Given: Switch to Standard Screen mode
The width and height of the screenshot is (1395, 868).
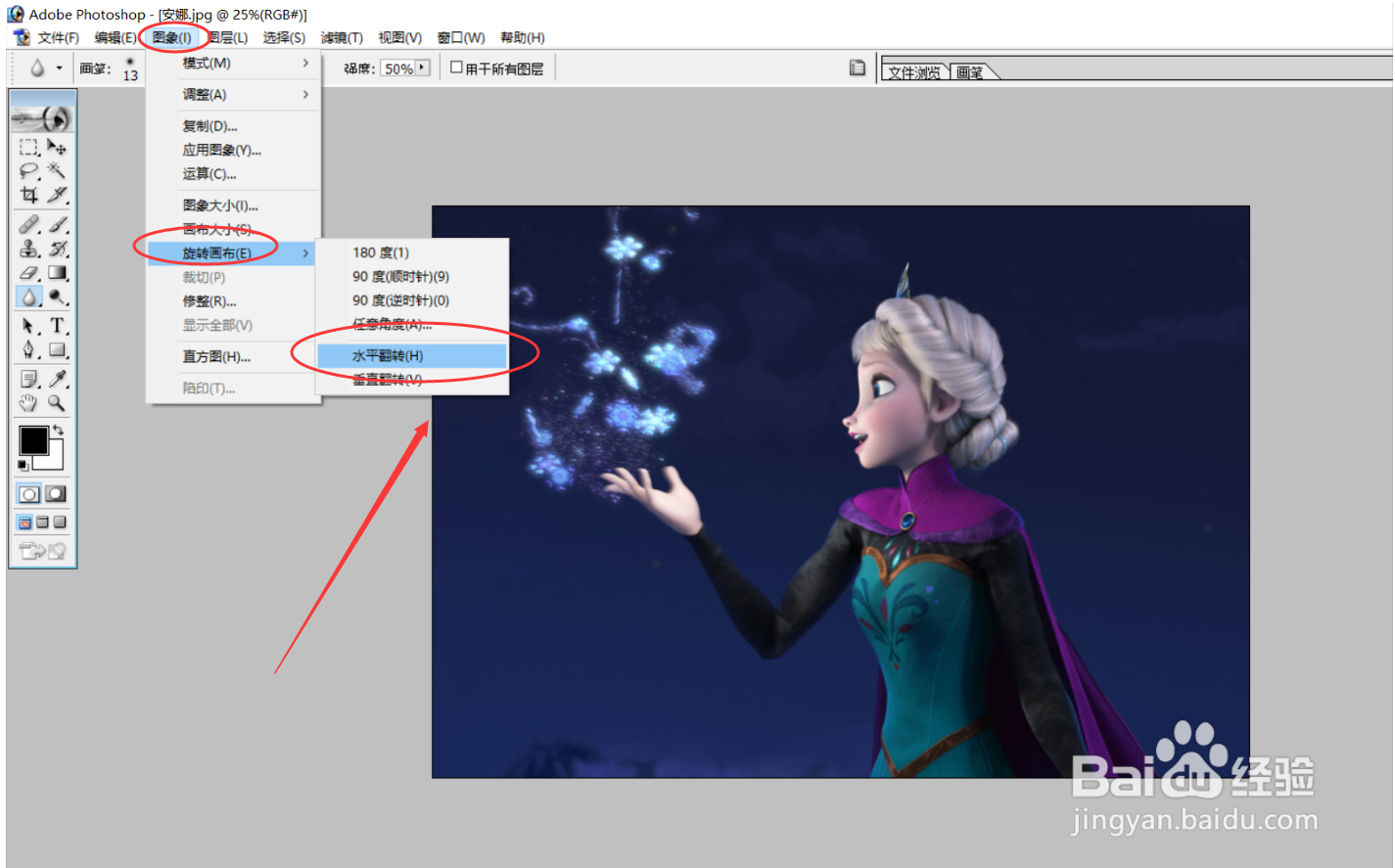Looking at the screenshot, I should (25, 523).
